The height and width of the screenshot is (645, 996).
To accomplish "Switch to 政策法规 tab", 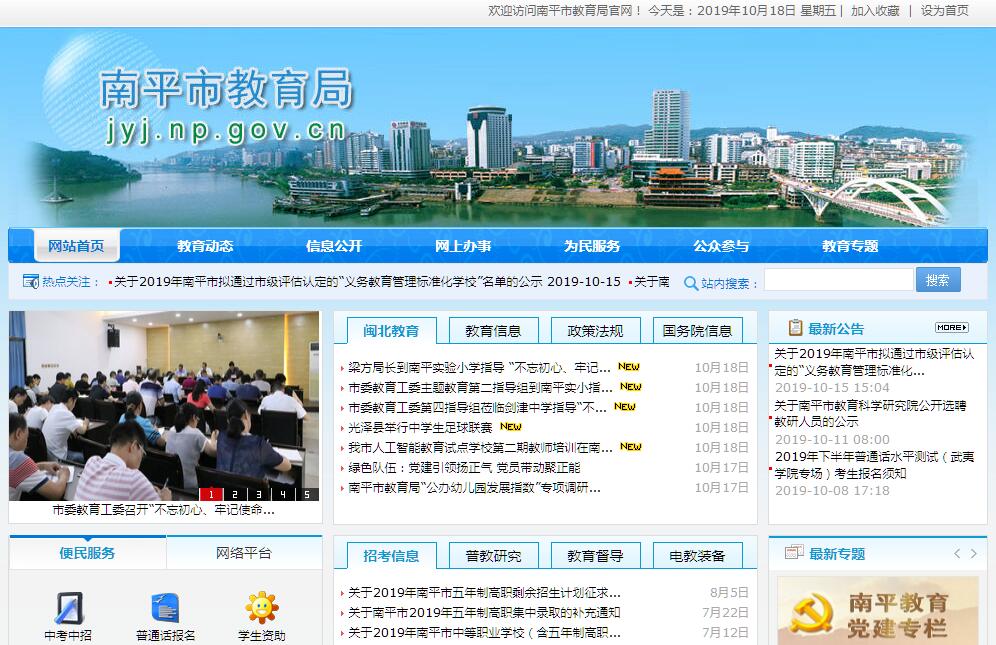I will (595, 330).
